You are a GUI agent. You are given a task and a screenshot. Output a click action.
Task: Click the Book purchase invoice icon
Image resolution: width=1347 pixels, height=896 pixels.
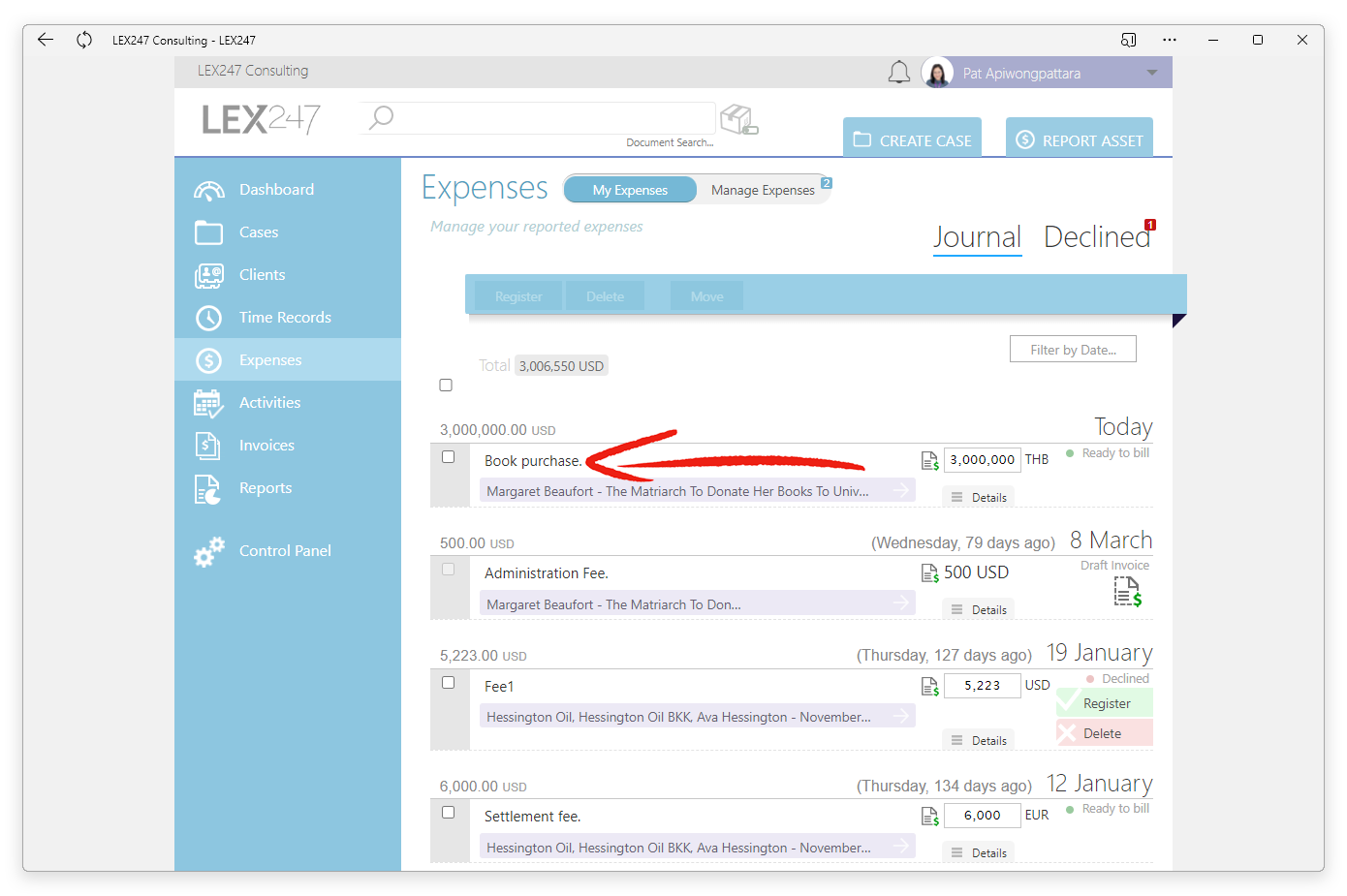pos(929,461)
